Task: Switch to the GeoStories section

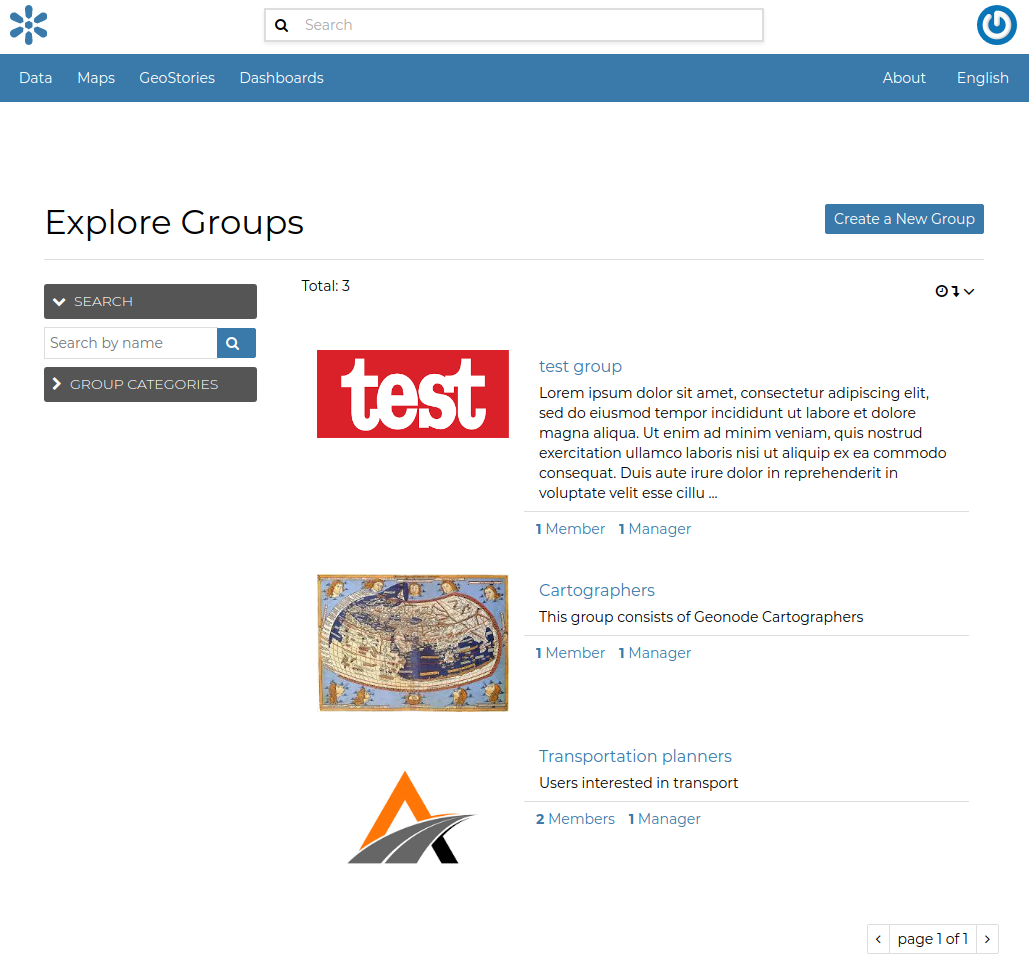Action: tap(177, 77)
